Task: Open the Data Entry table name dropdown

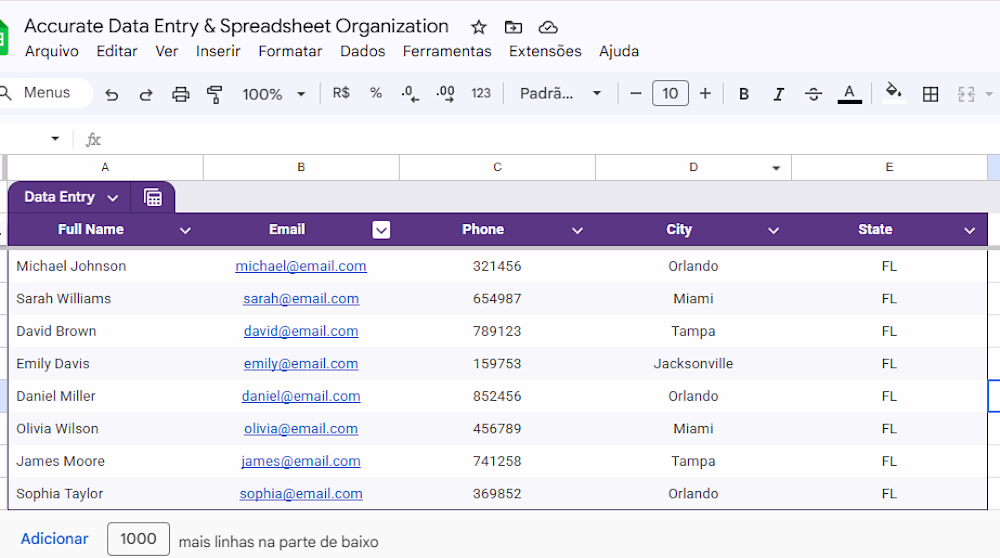Action: coord(113,198)
